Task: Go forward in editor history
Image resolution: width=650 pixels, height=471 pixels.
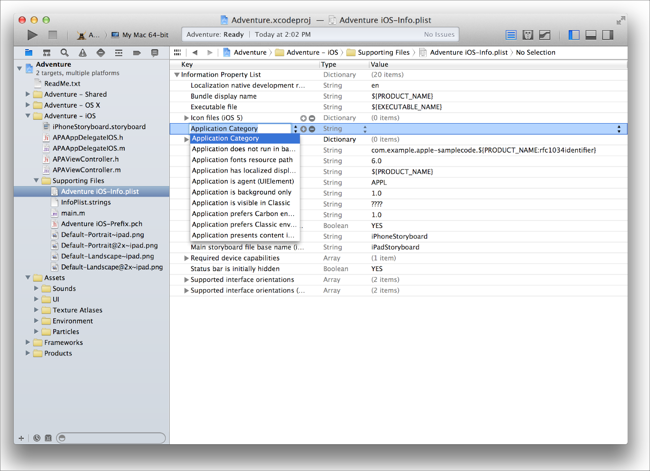Action: 210,52
